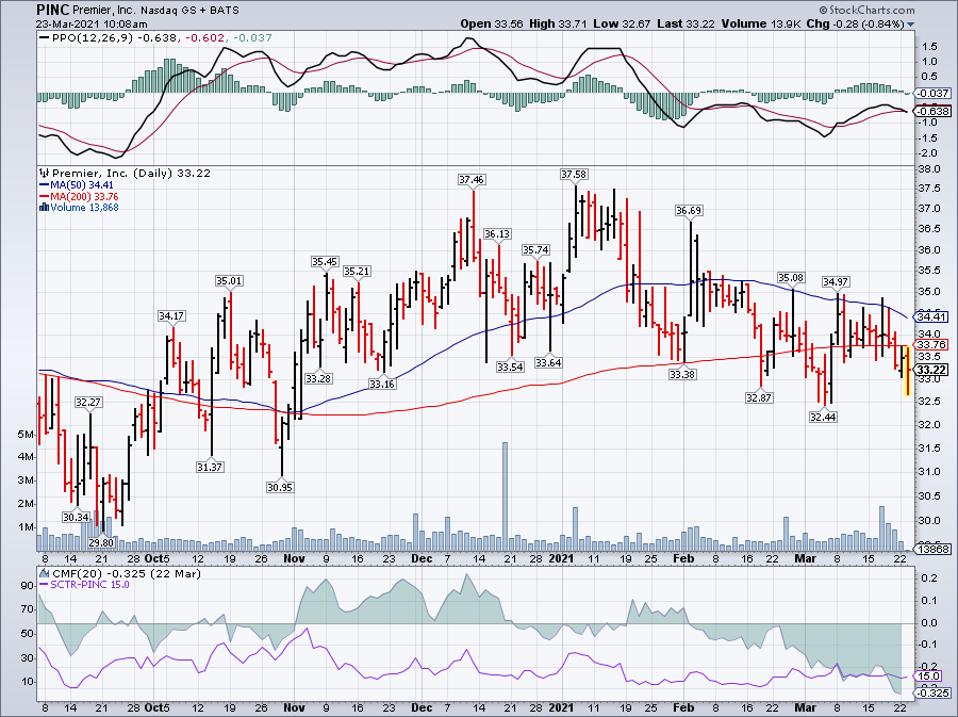Click the volume bars icon next to Volume 13,868
This screenshot has height=717, width=958.
pyautogui.click(x=43, y=207)
